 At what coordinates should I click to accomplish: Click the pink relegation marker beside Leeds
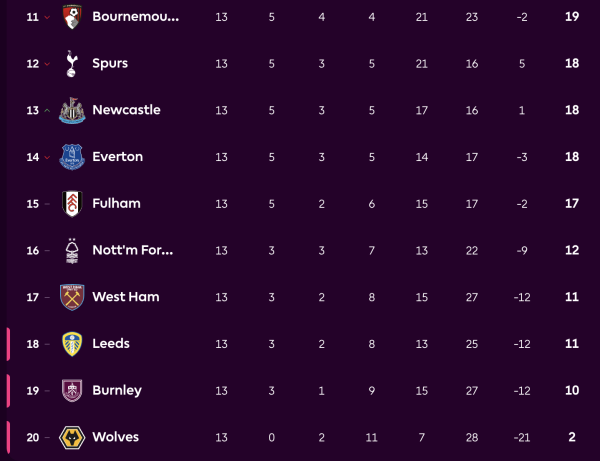tap(8, 343)
